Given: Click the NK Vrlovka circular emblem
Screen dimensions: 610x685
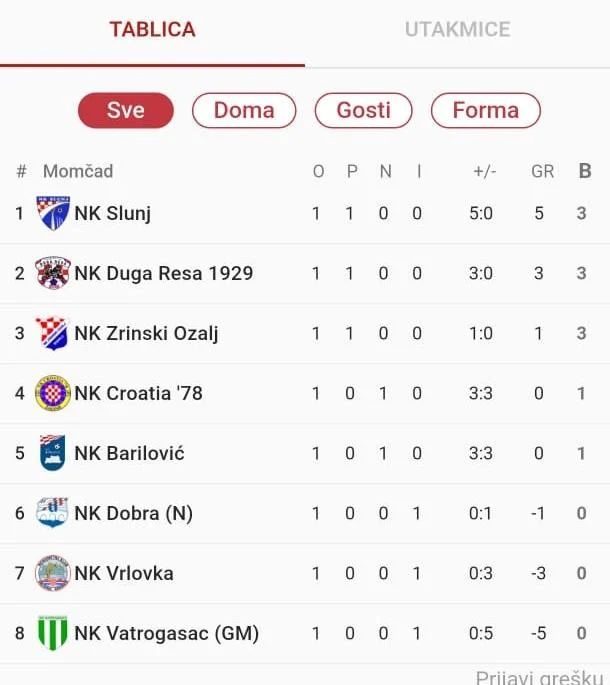Looking at the screenshot, I should [52, 573].
